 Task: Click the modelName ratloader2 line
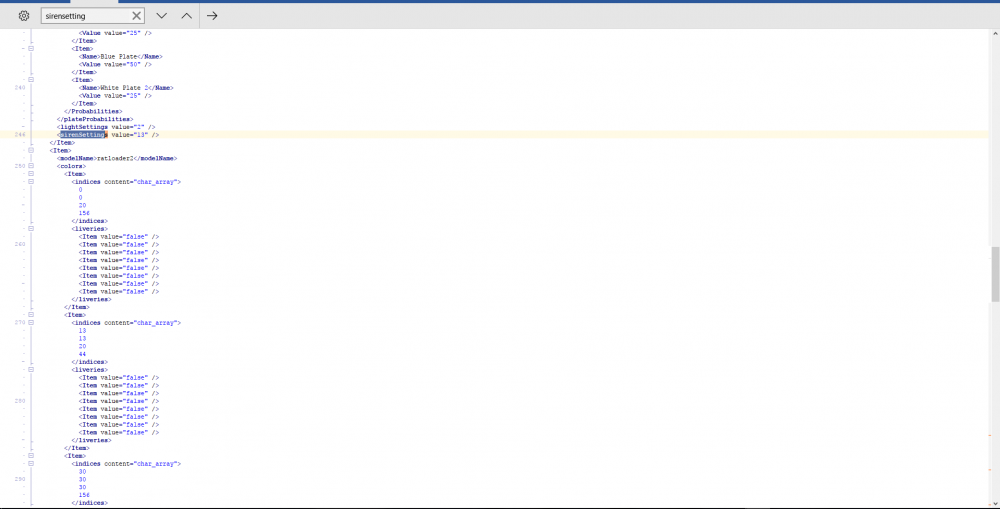point(117,158)
